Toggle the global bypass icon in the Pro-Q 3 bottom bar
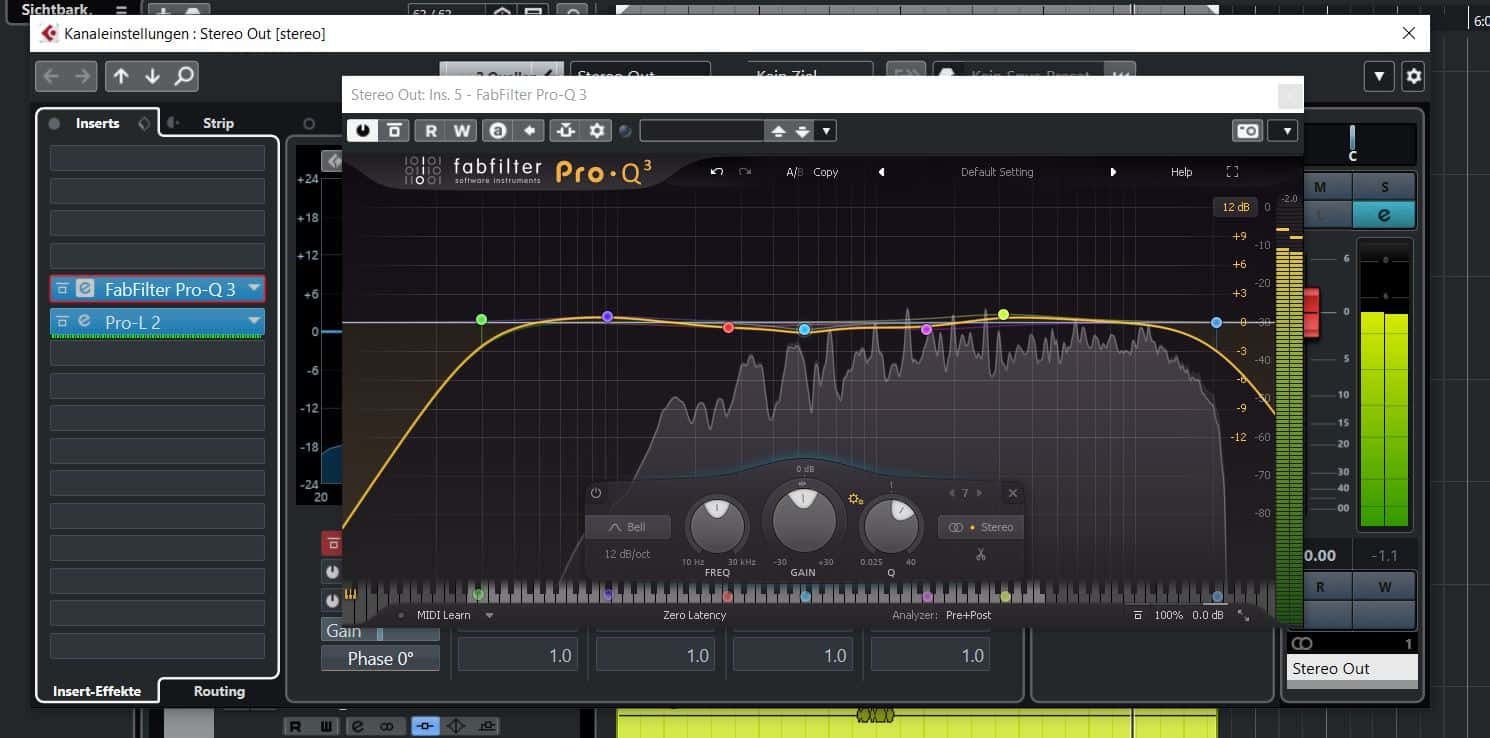 [1138, 615]
